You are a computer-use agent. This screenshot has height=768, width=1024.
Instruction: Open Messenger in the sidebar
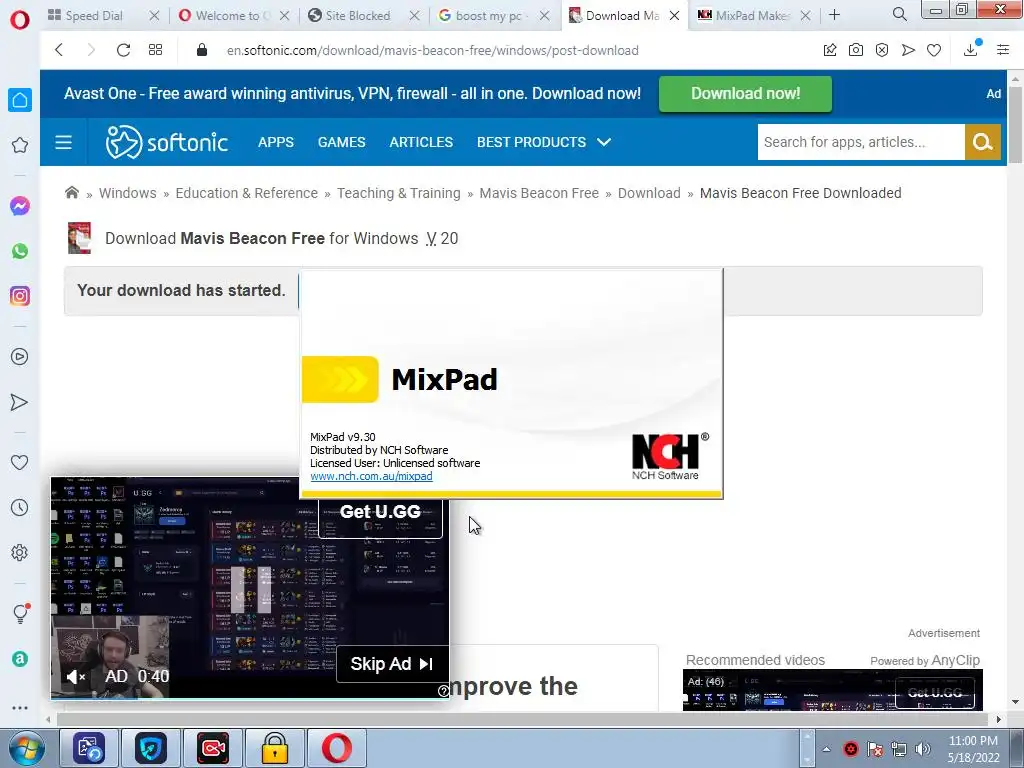point(20,206)
